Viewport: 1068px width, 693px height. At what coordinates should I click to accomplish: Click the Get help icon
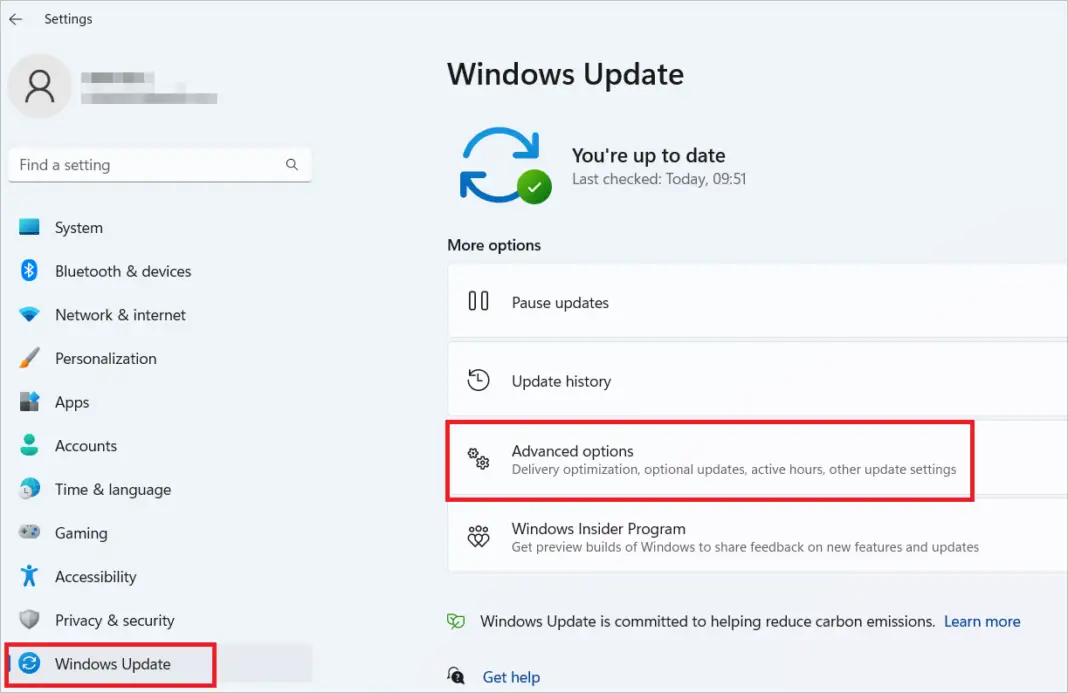tap(457, 676)
